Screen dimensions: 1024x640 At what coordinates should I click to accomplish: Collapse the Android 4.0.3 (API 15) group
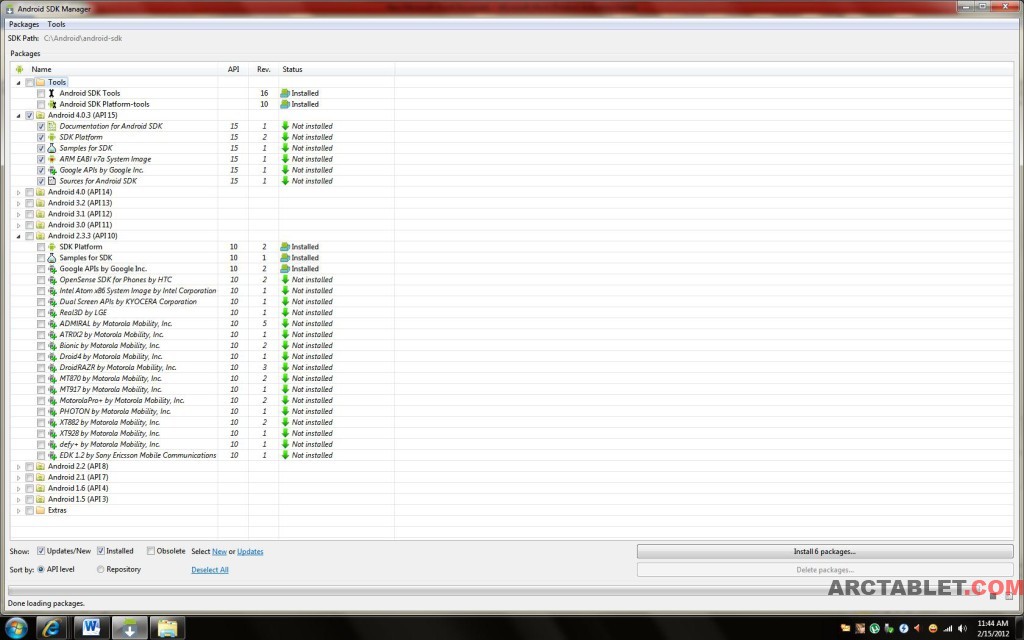point(18,116)
